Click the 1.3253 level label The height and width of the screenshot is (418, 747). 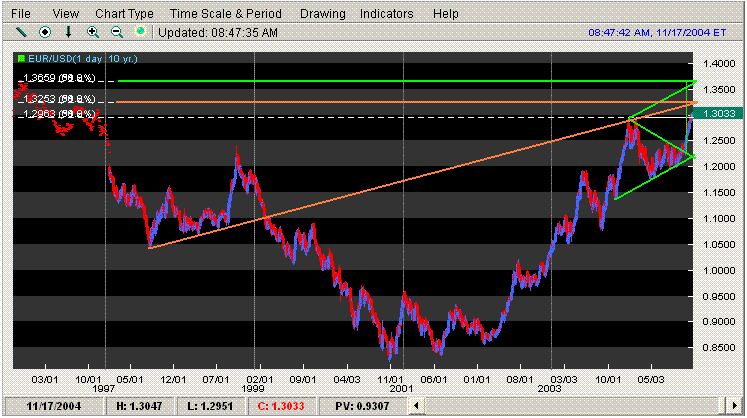[59, 99]
